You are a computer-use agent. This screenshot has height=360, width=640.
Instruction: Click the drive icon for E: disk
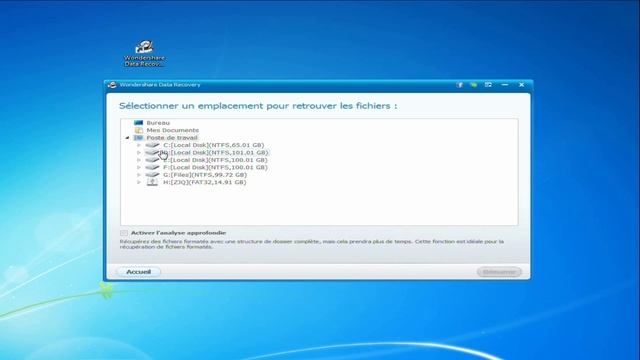click(x=152, y=160)
